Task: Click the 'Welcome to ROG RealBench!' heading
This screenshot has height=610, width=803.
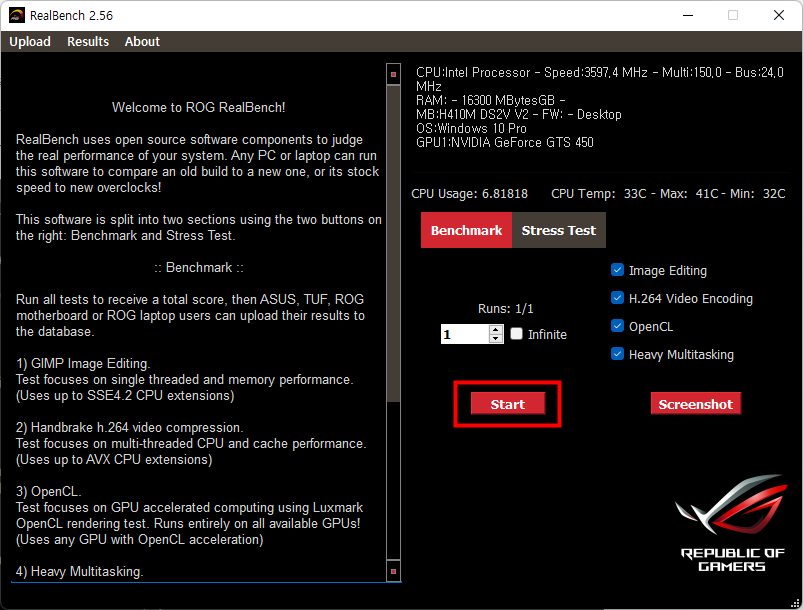Action: tap(199, 108)
